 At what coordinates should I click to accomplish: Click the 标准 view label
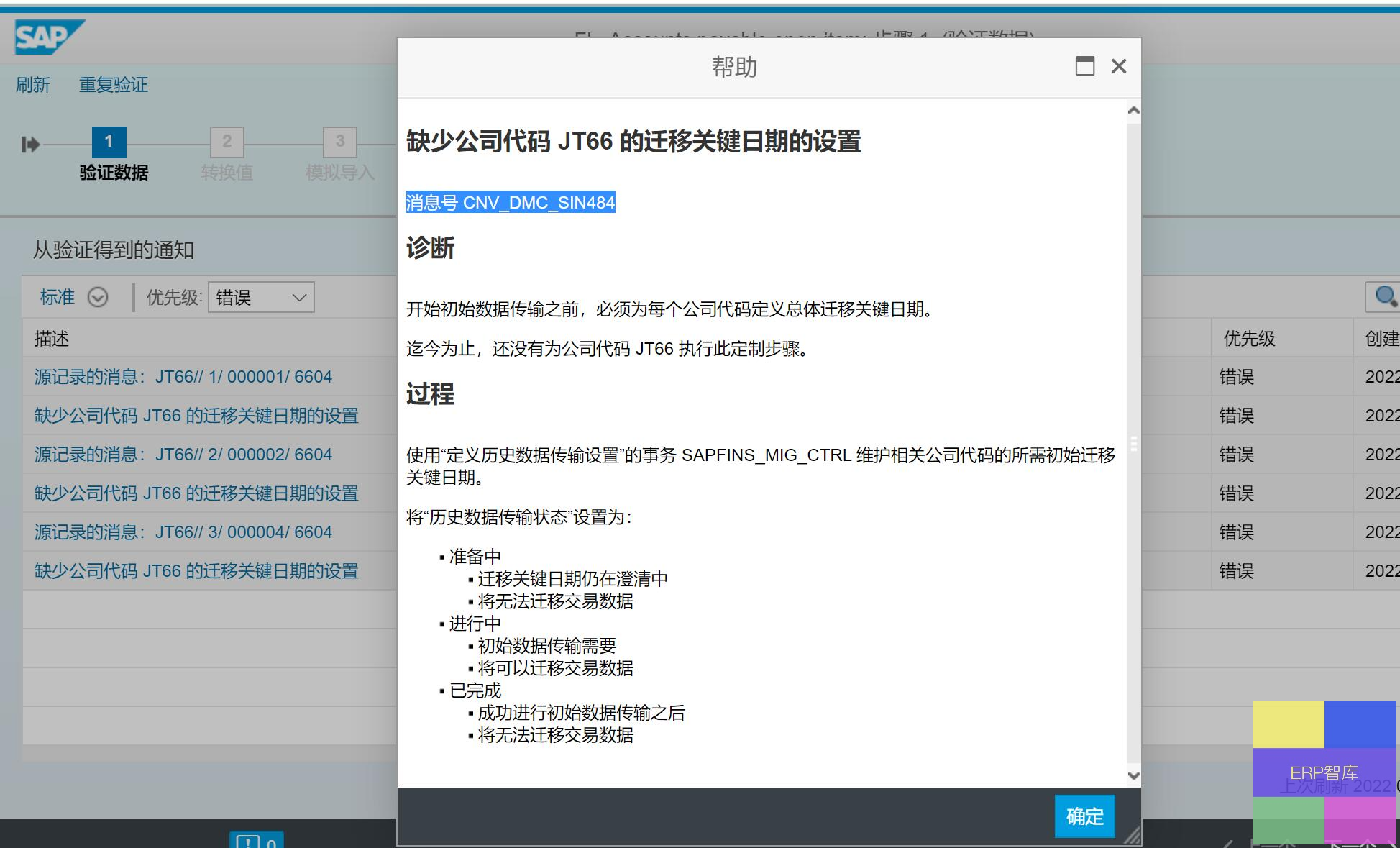(58, 297)
